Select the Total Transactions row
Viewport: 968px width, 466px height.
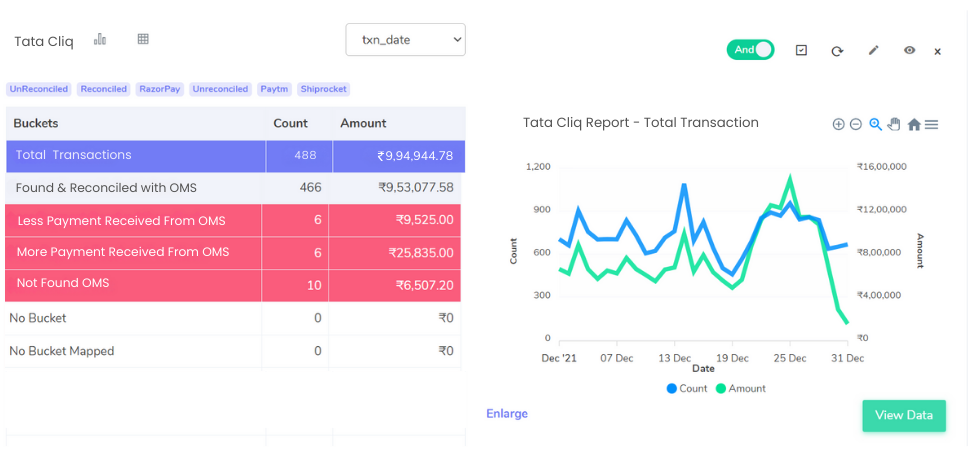coord(235,156)
